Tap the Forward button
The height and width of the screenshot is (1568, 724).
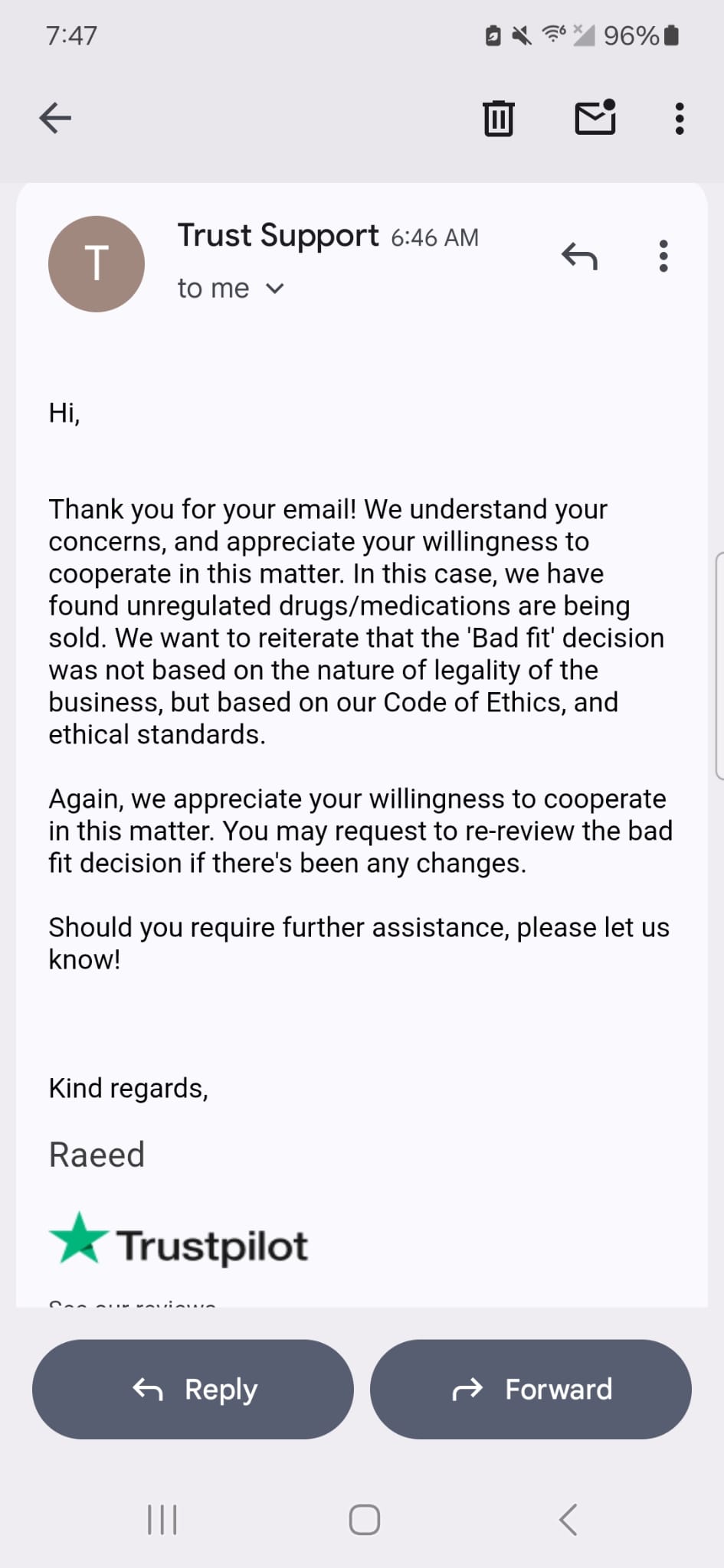coord(530,1390)
